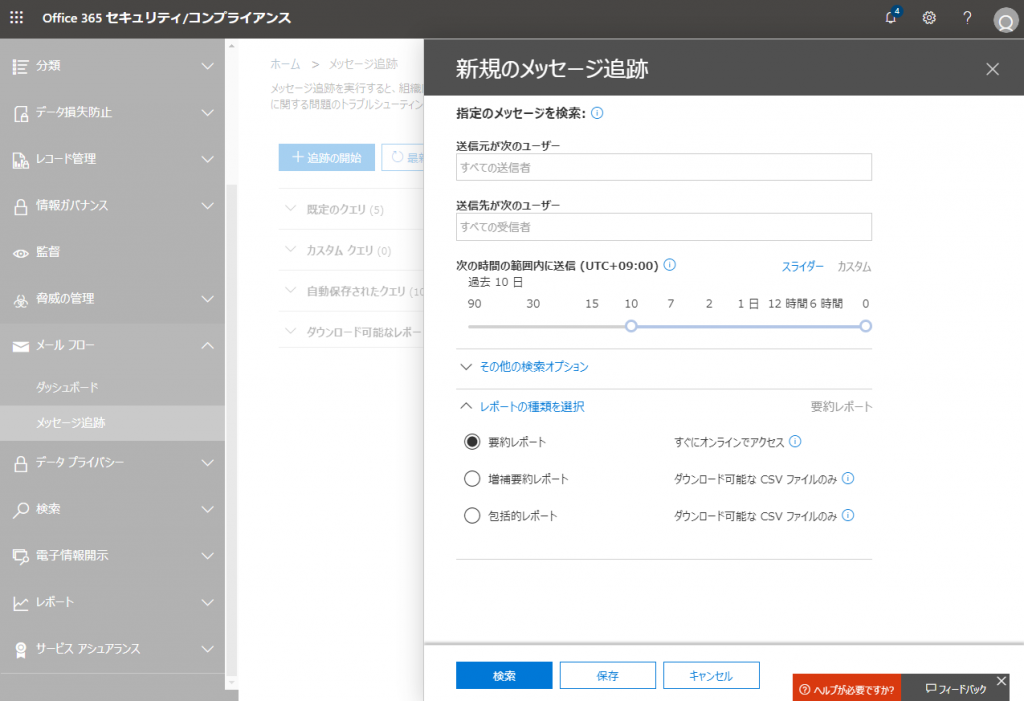Click the 情報ガバナンス lock icon
Image resolution: width=1024 pixels, height=701 pixels.
pos(21,206)
